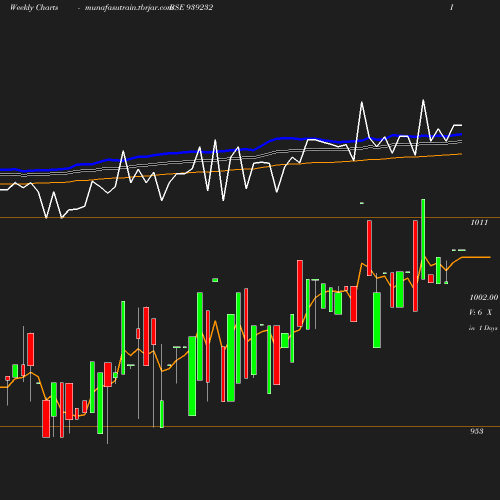Click the thick blue trend line's right end
The image size is (500, 500).
point(459,134)
